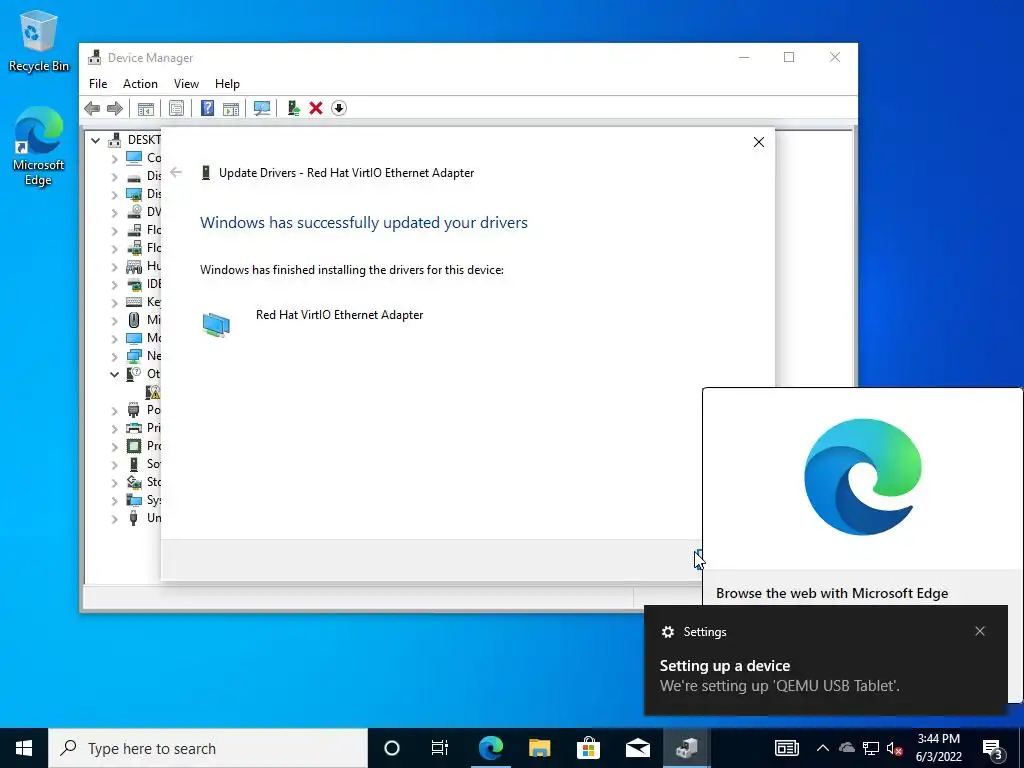Viewport: 1024px width, 768px height.
Task: Select the DESKT computer root icon
Action: pyautogui.click(x=115, y=140)
